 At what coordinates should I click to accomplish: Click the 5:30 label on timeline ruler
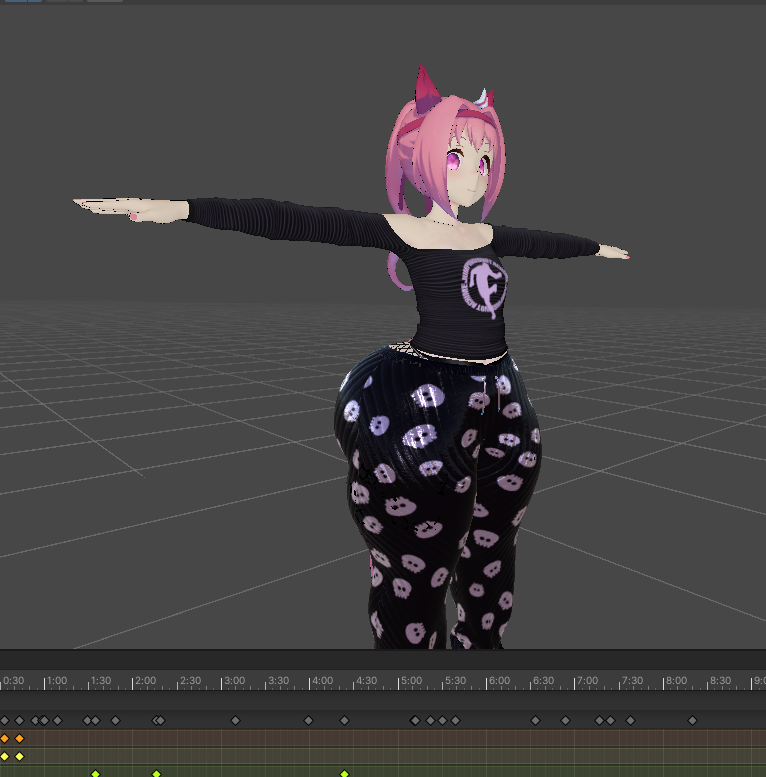[455, 680]
